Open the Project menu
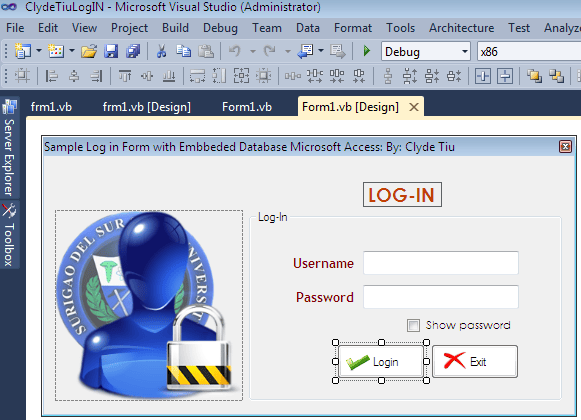The width and height of the screenshot is (581, 420). tap(129, 28)
